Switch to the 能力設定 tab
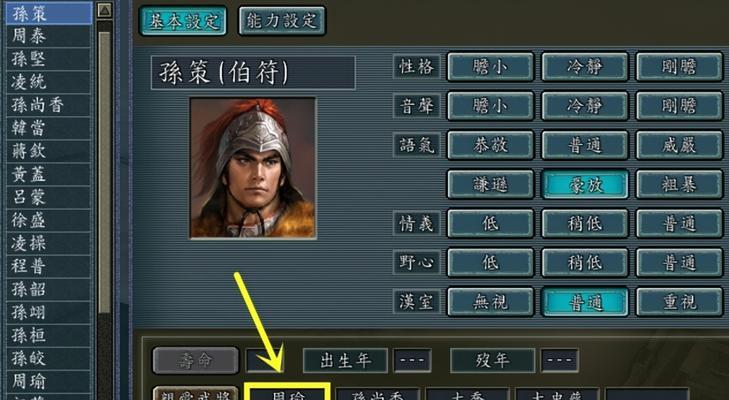 click(x=282, y=21)
